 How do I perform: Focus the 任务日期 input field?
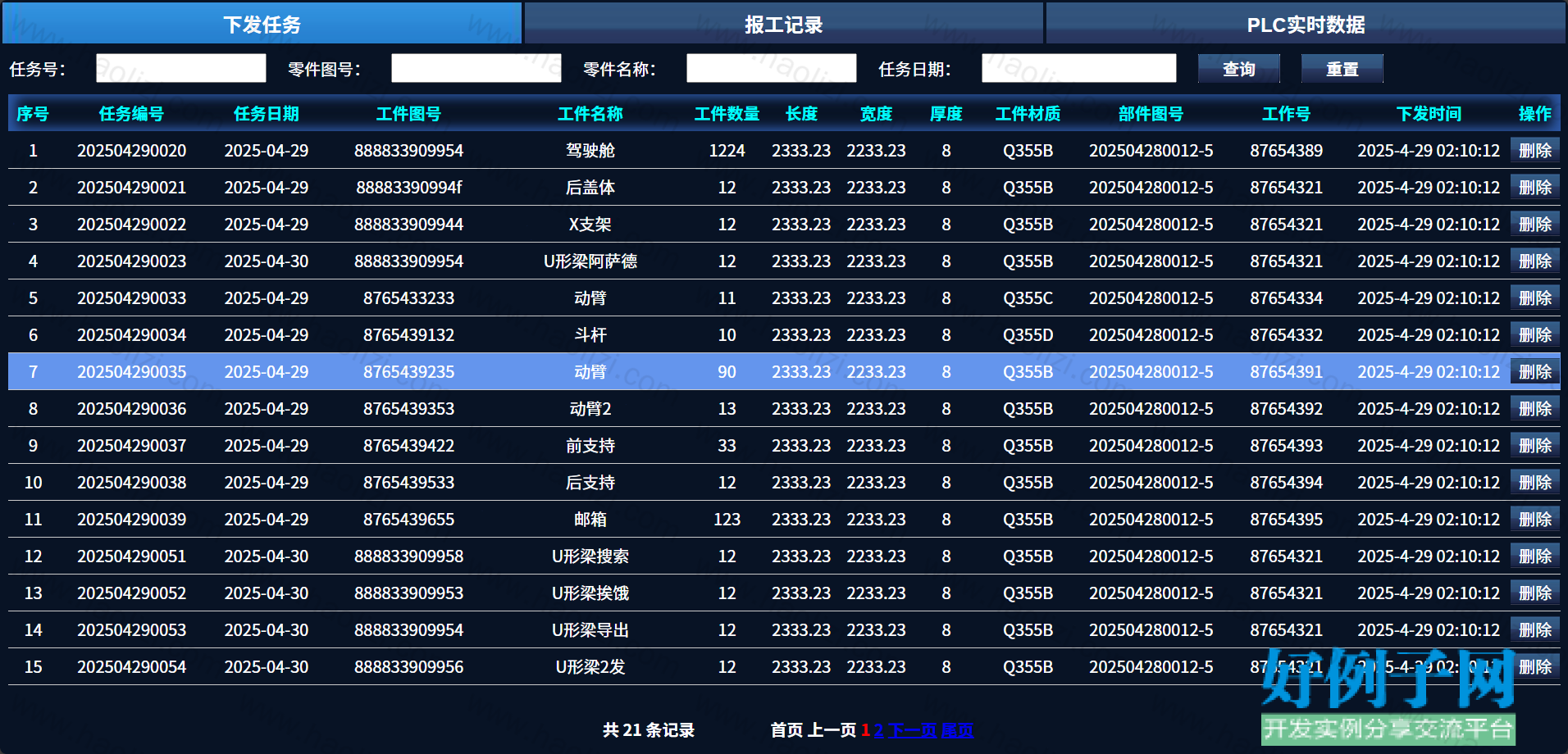(x=1079, y=68)
